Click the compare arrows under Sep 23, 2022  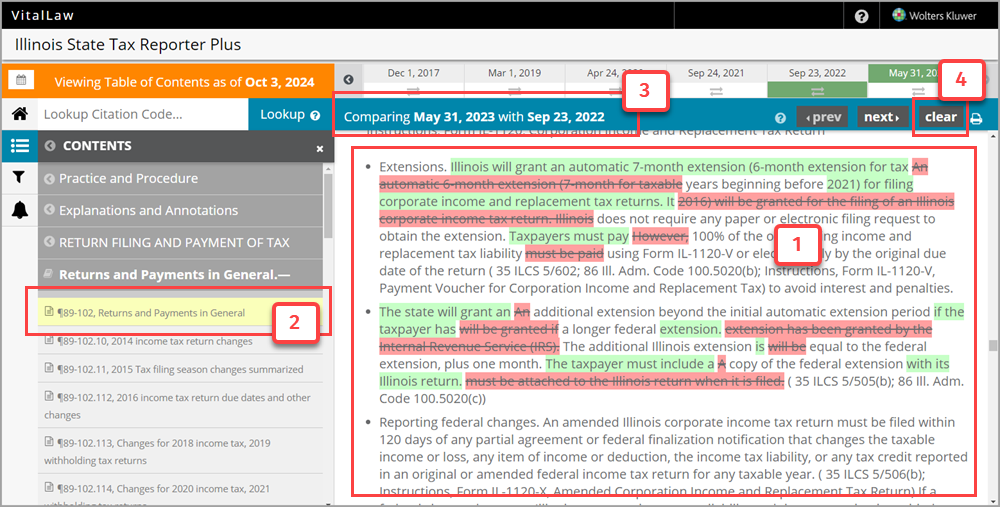click(x=817, y=91)
